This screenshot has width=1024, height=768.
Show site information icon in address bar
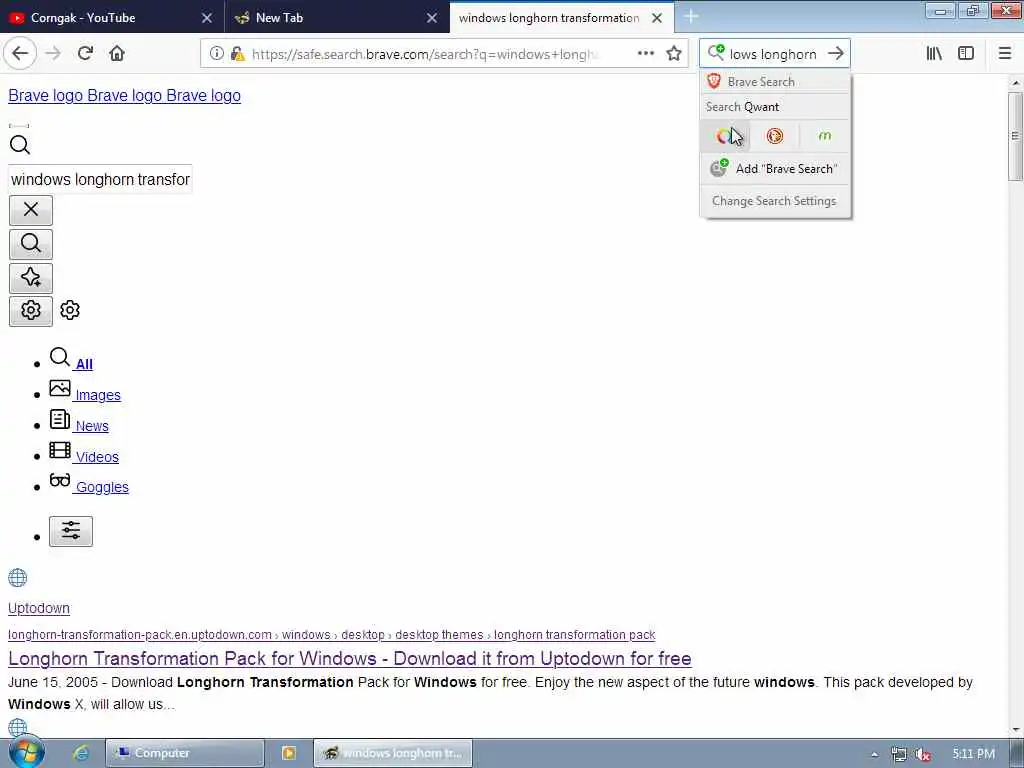click(x=217, y=54)
